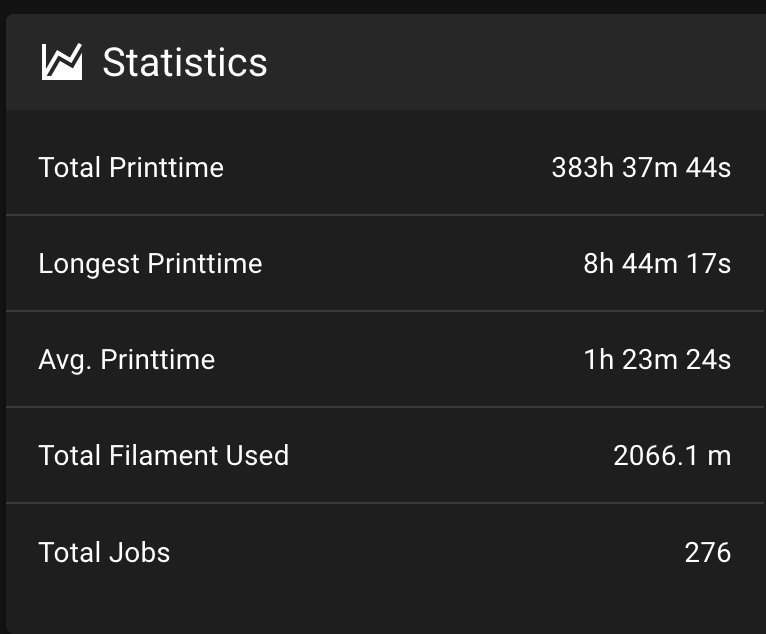Click the Total Printtime row
This screenshot has height=634, width=766.
click(386, 167)
